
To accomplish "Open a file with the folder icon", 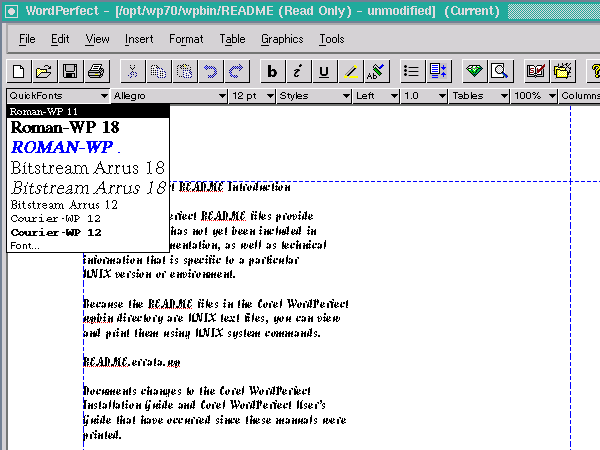I will pos(44,71).
